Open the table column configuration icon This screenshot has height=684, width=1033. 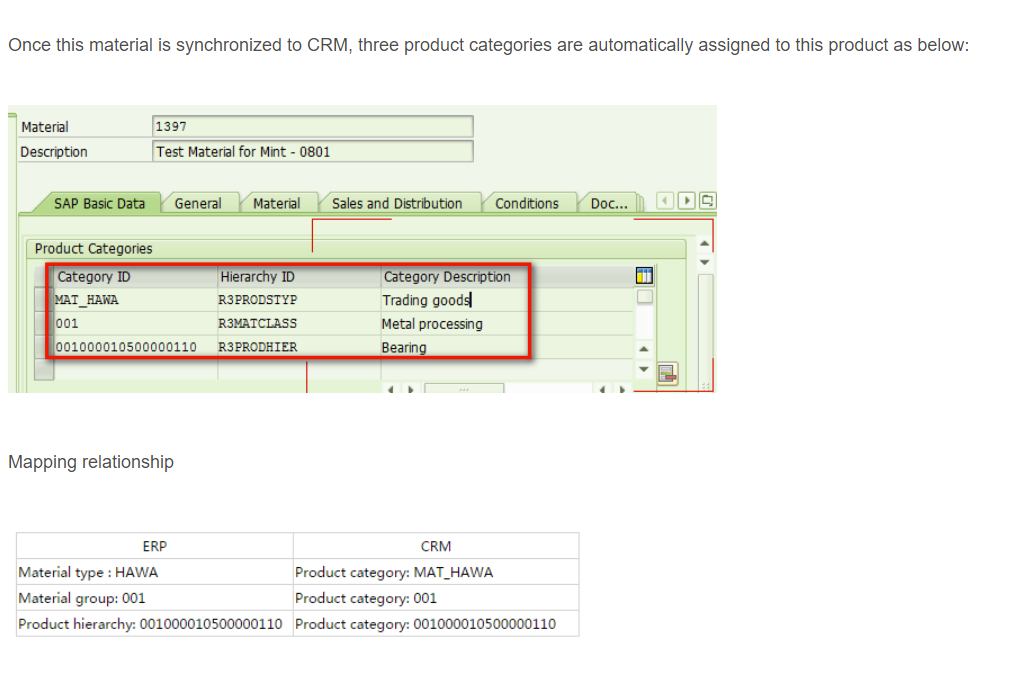[643, 275]
